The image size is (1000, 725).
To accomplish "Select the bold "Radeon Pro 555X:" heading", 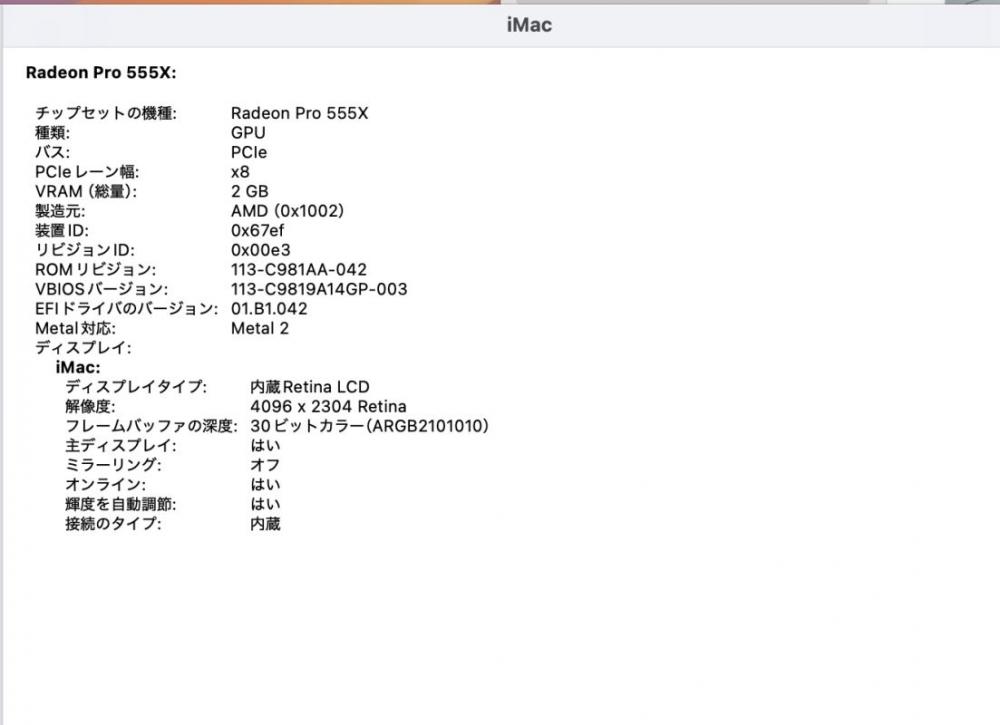I will tap(101, 73).
